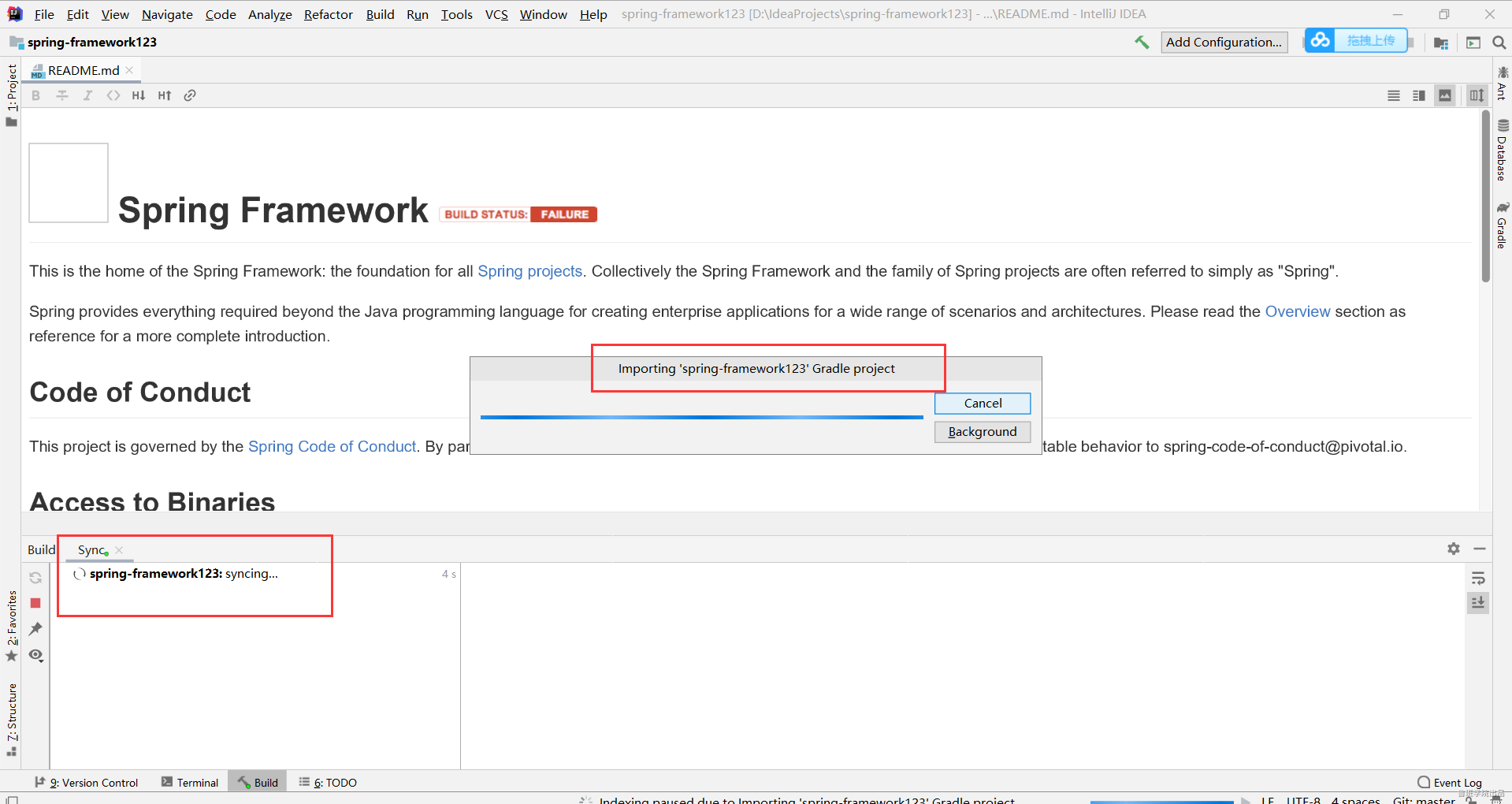Close the README.md tab
1512x804 pixels.
(130, 70)
